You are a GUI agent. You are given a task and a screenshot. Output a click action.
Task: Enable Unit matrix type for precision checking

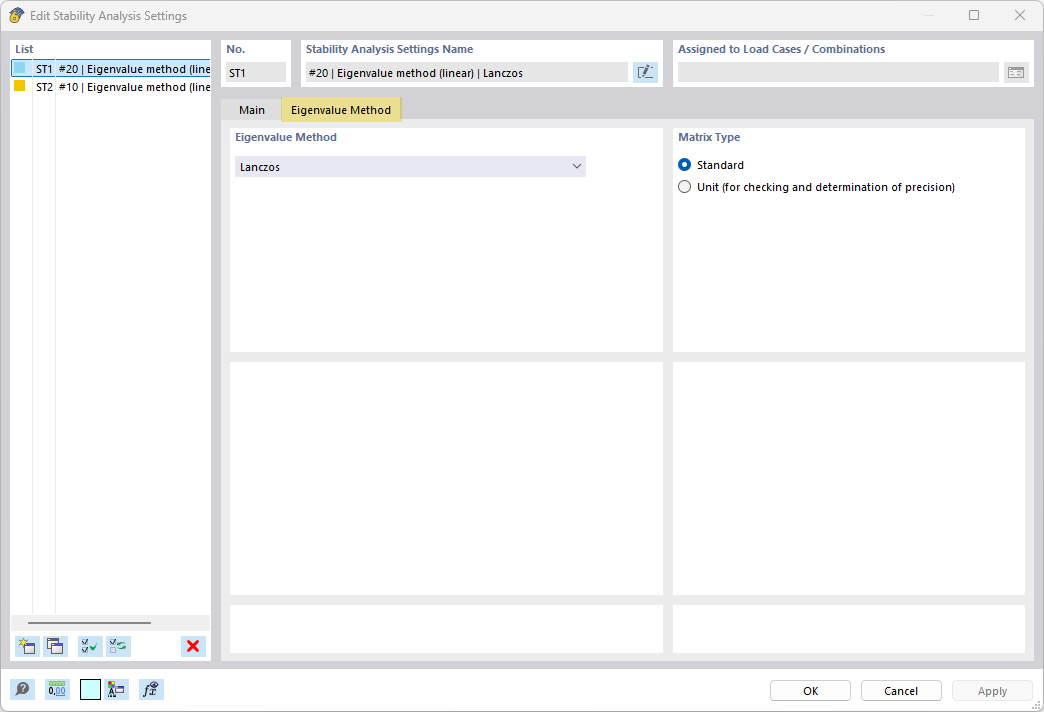pyautogui.click(x=684, y=186)
